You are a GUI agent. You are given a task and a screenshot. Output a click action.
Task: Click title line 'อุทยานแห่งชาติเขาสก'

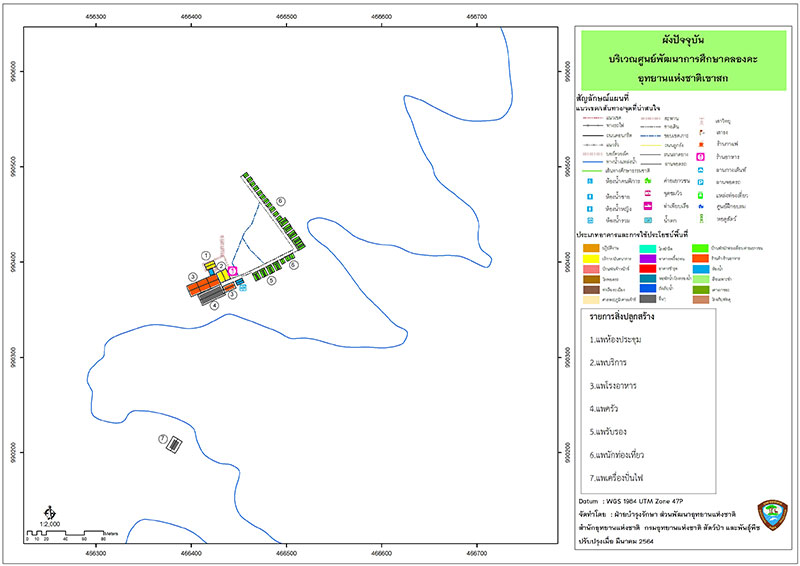pos(683,78)
